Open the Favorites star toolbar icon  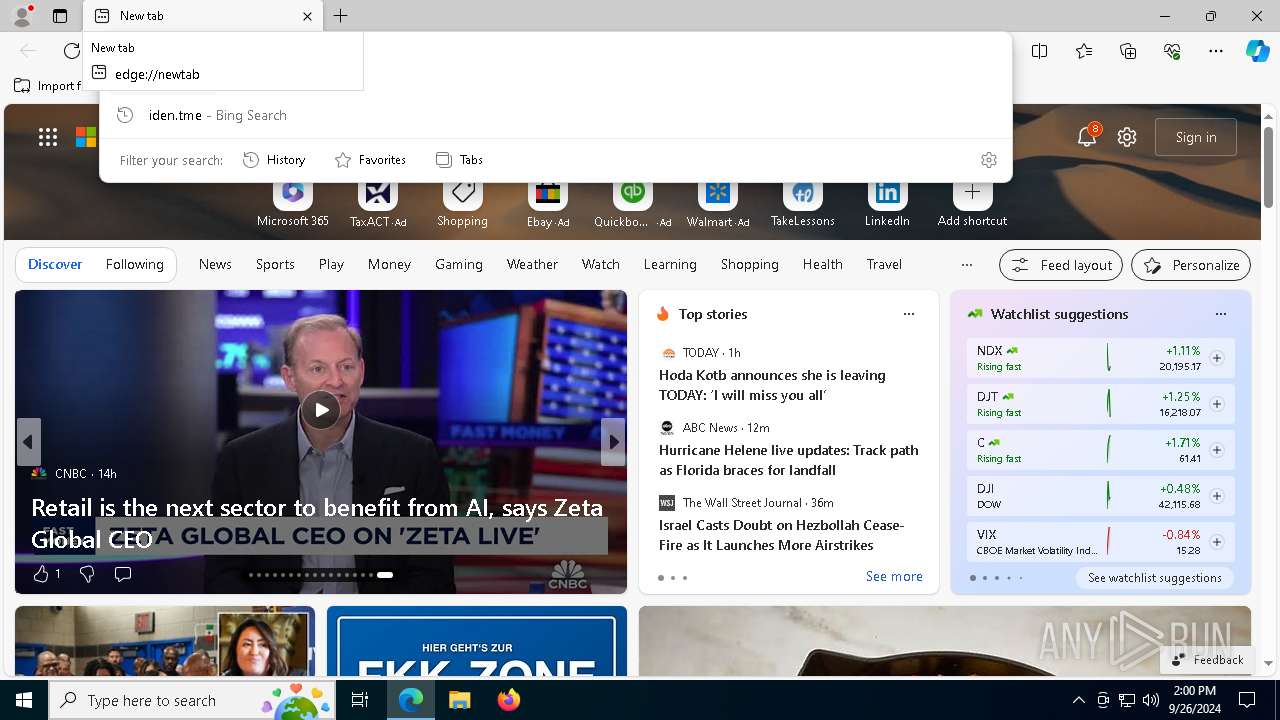point(1084,51)
